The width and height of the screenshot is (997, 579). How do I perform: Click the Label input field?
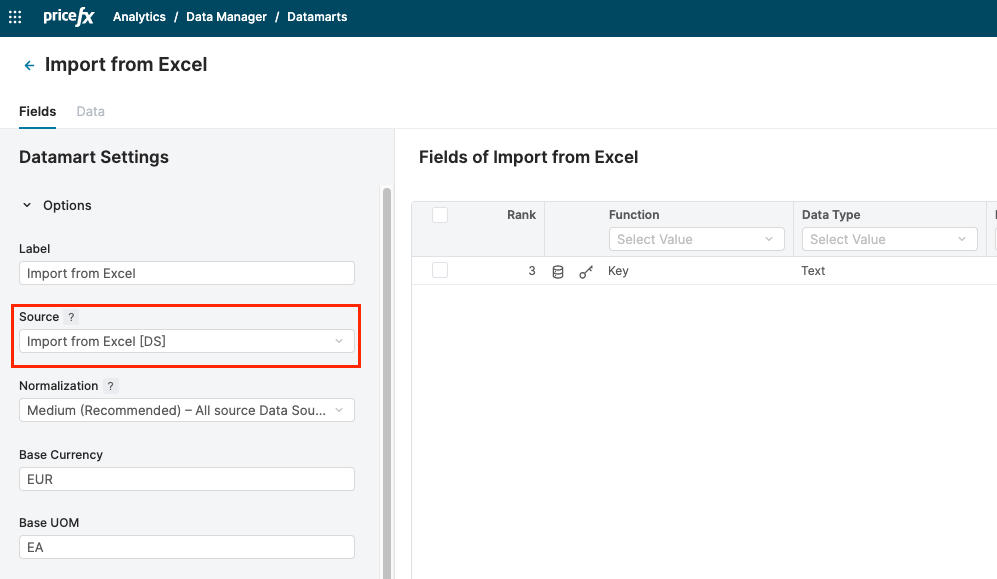[x=186, y=273]
